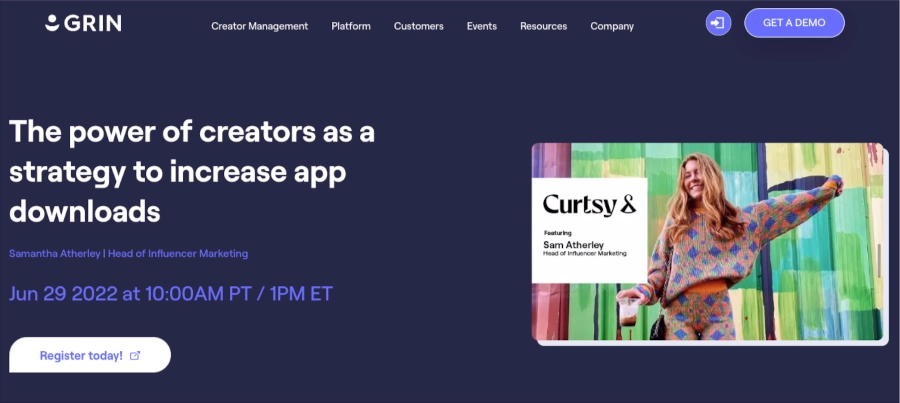Click the login arrow icon button
The image size is (900, 403).
[x=718, y=23]
